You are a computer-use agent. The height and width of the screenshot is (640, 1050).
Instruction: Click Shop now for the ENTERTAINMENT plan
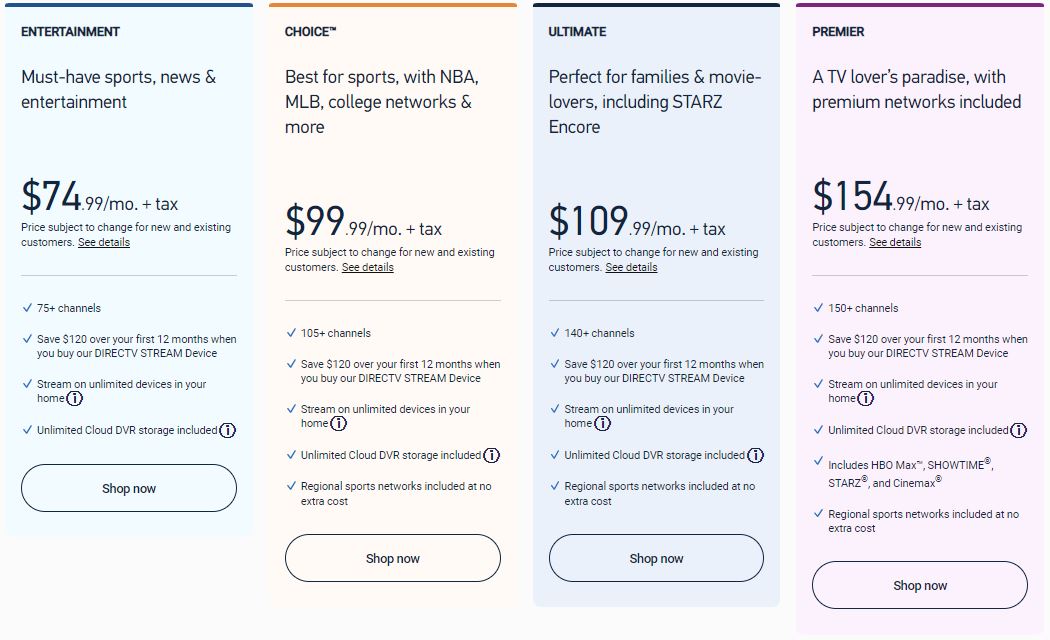pos(128,488)
